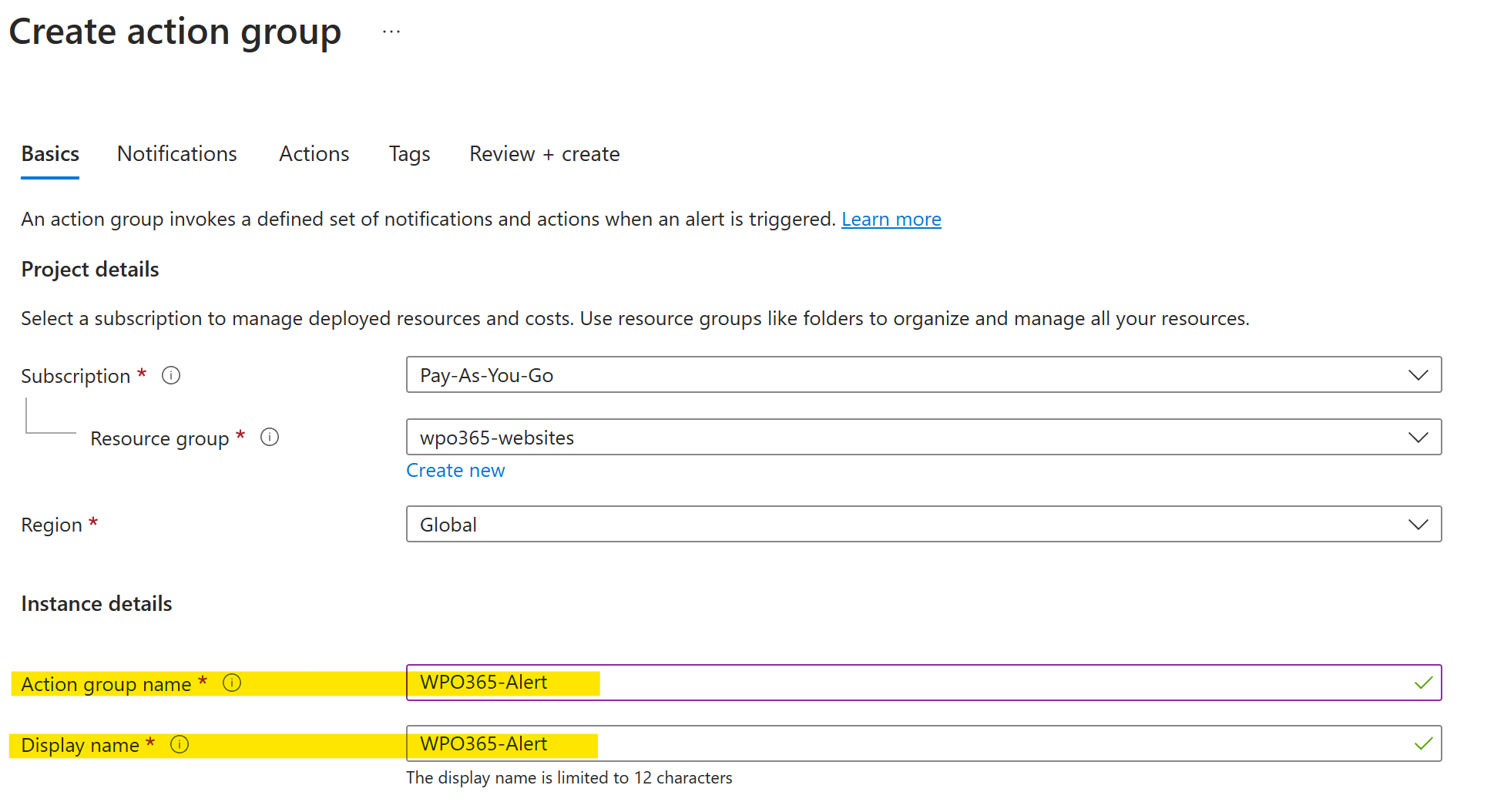Expand the Region dropdown chevron
Image resolution: width=1504 pixels, height=812 pixels.
tap(1418, 525)
